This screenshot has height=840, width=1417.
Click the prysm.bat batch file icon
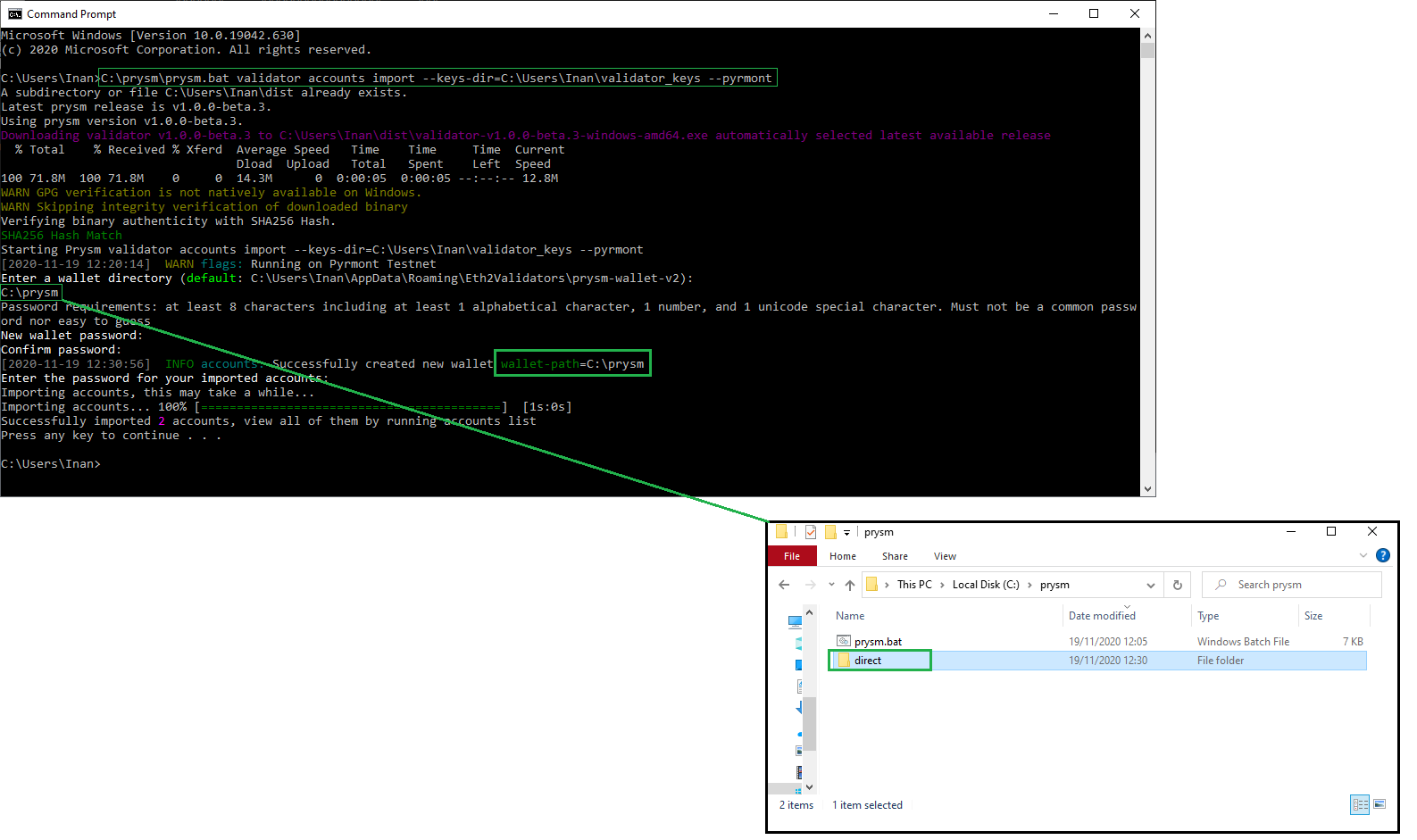[x=843, y=641]
